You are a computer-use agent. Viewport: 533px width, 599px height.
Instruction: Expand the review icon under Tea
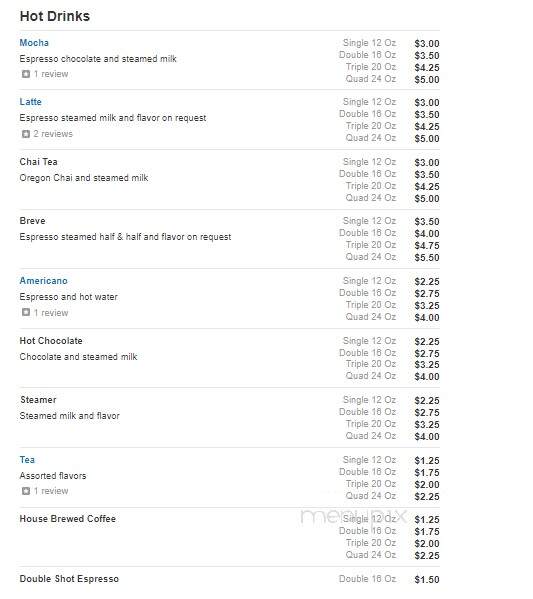(x=26, y=491)
